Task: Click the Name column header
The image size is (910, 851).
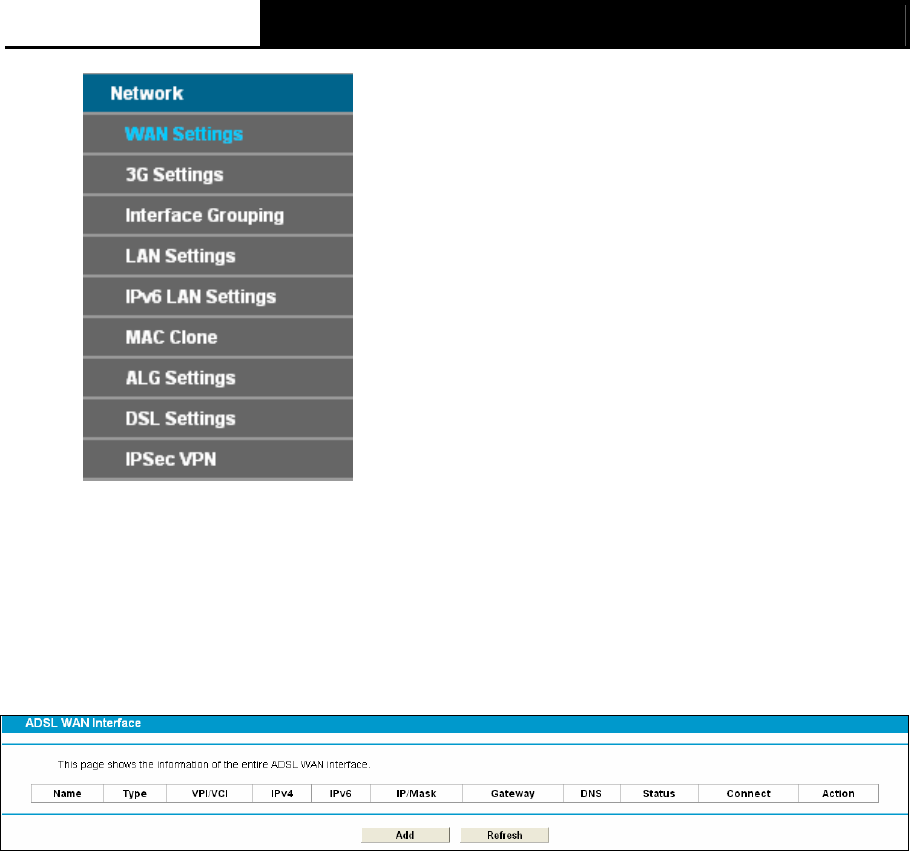Action: tap(67, 794)
